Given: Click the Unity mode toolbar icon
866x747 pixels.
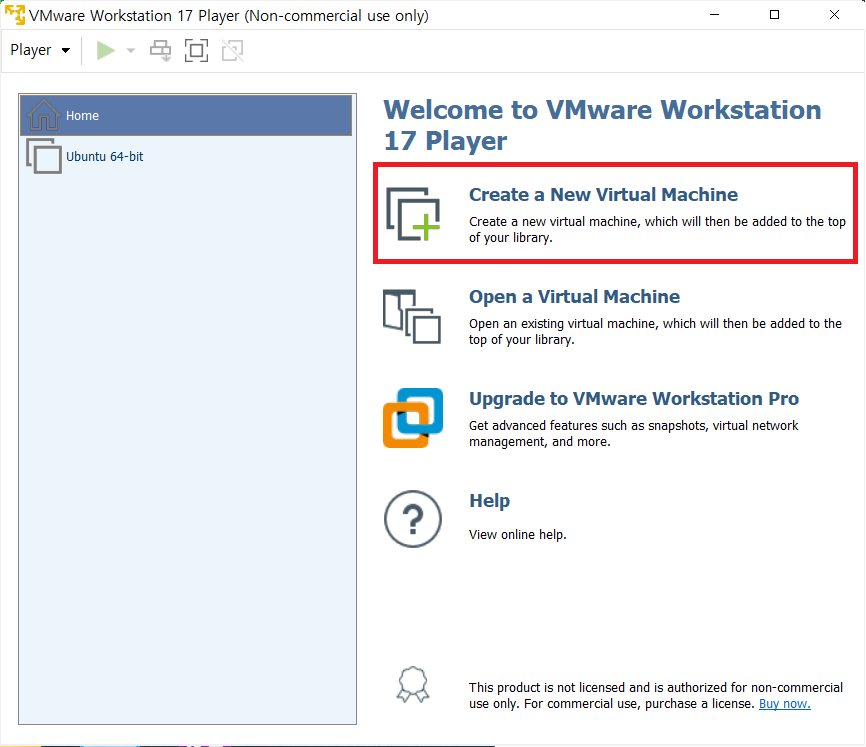Looking at the screenshot, I should click(x=233, y=50).
